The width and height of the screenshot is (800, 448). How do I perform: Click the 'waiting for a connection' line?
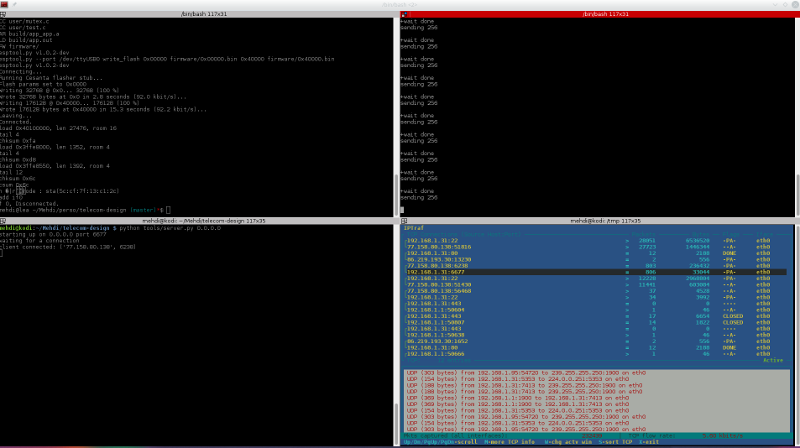pos(40,240)
